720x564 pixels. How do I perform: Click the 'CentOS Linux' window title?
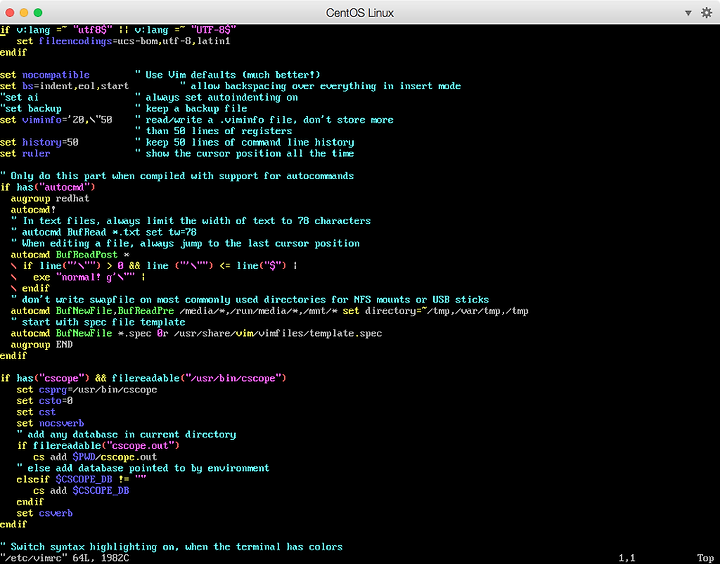(360, 13)
